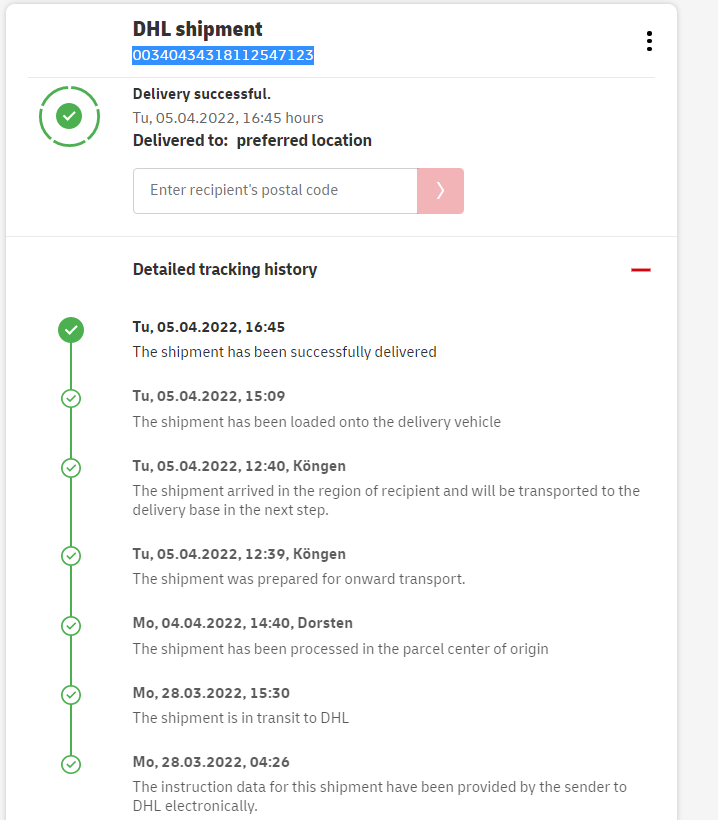Click the preferred location delivery text
This screenshot has height=820, width=718.
[304, 141]
